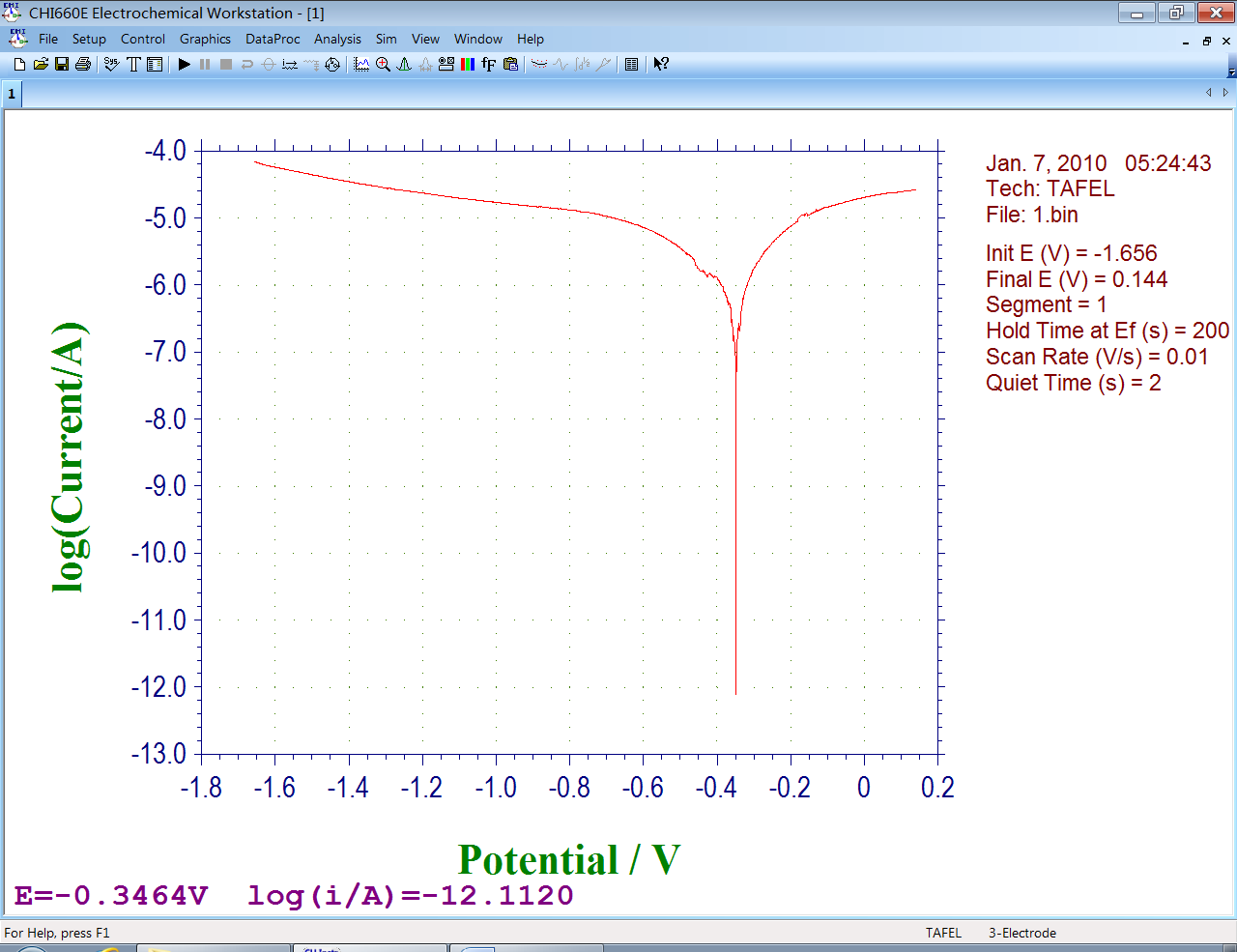Open the Setup menu
This screenshot has height=952, width=1237.
point(89,40)
